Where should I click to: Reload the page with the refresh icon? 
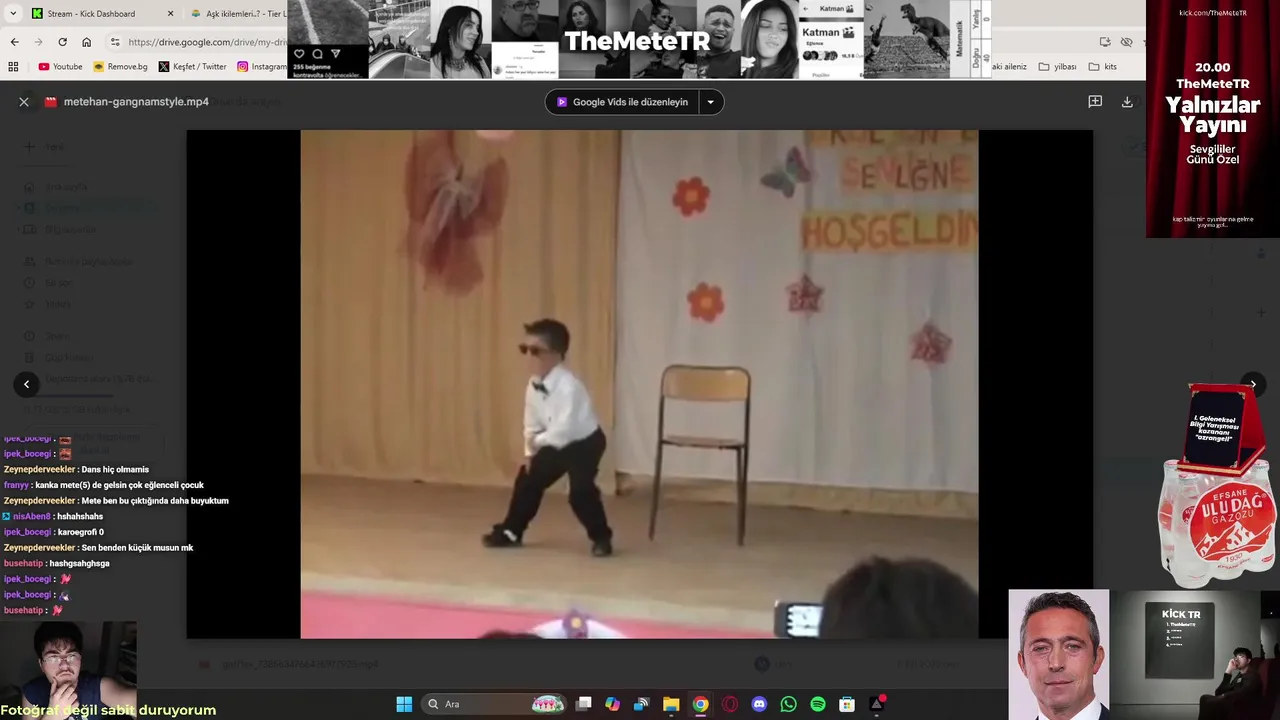point(62,42)
